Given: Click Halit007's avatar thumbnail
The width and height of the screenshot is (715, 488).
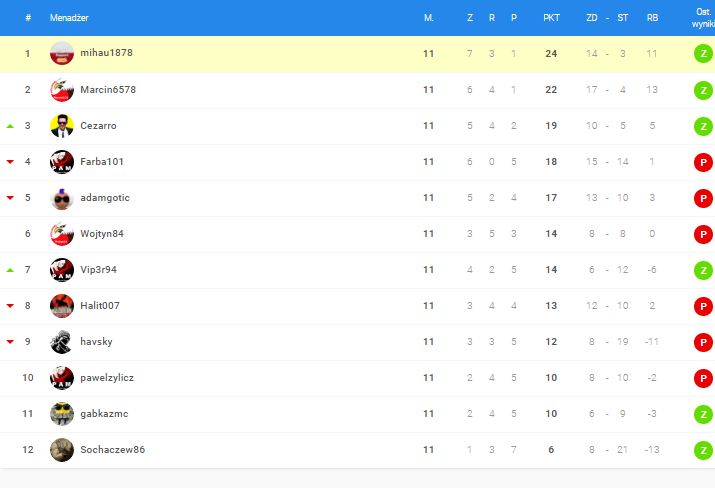Looking at the screenshot, I should (62, 306).
